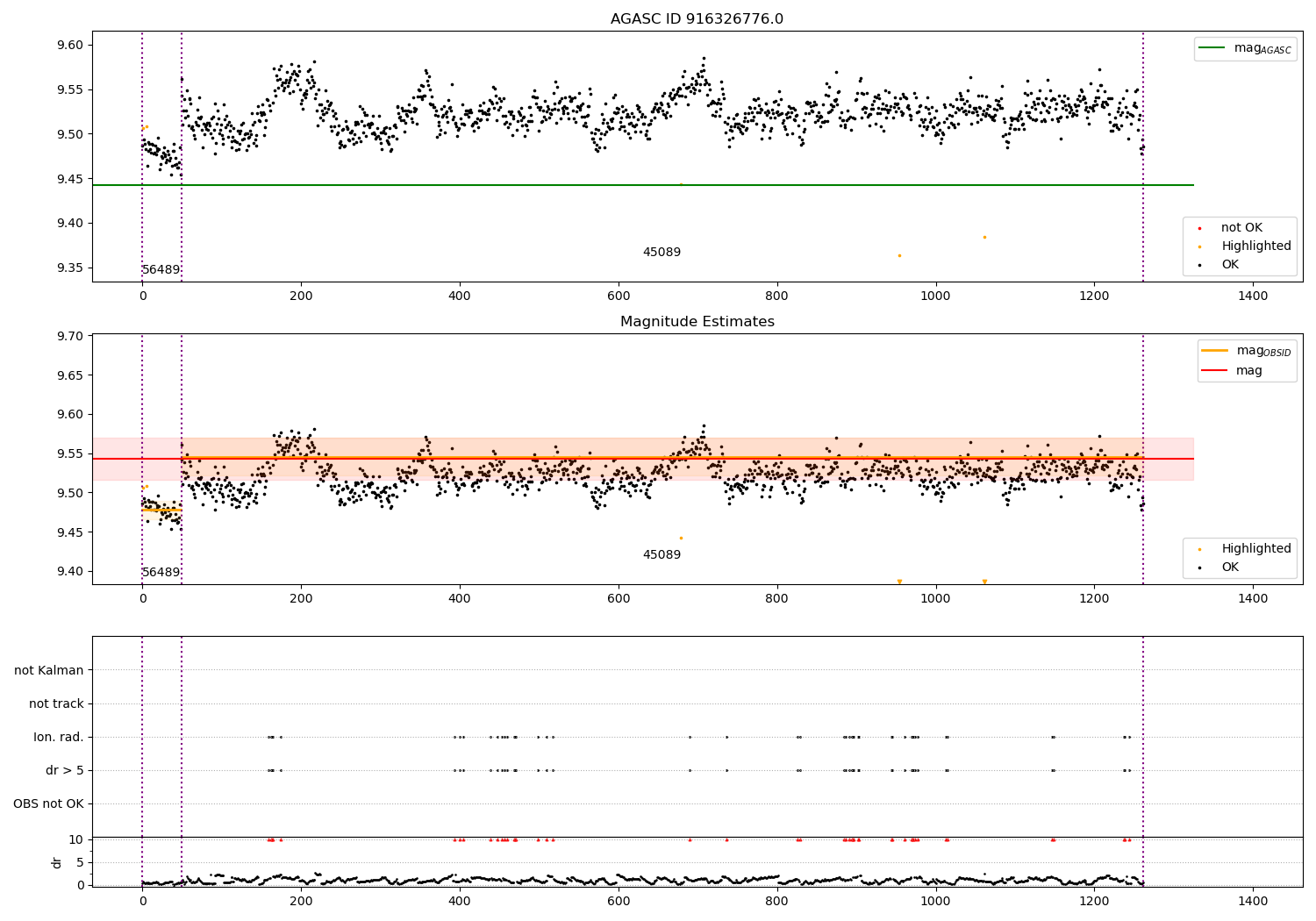The height and width of the screenshot is (921, 1316).
Task: Click the green line sample in top legend
Action: 1212,48
